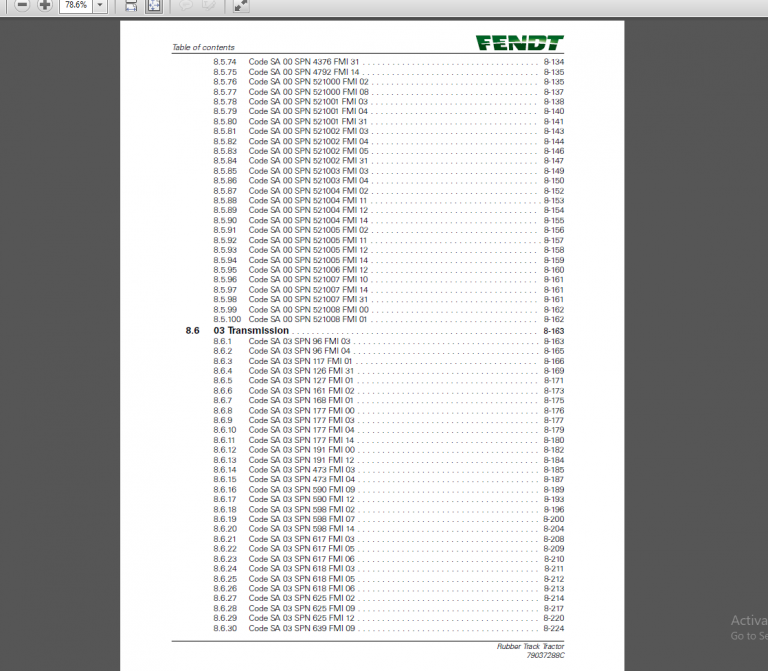This screenshot has width=768, height=671.
Task: Click 'Code SA 00 SPN 521006 FMI 12'
Action: [308, 270]
